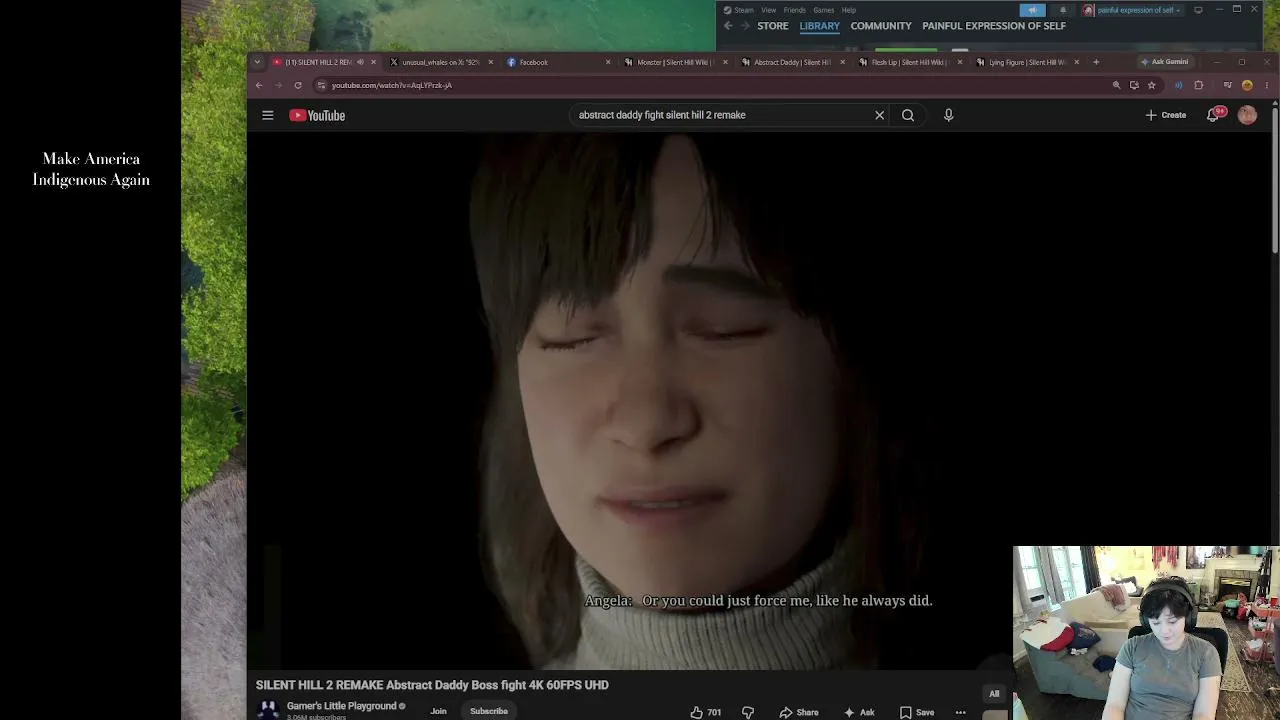Open YouTube notifications bell

(1214, 115)
